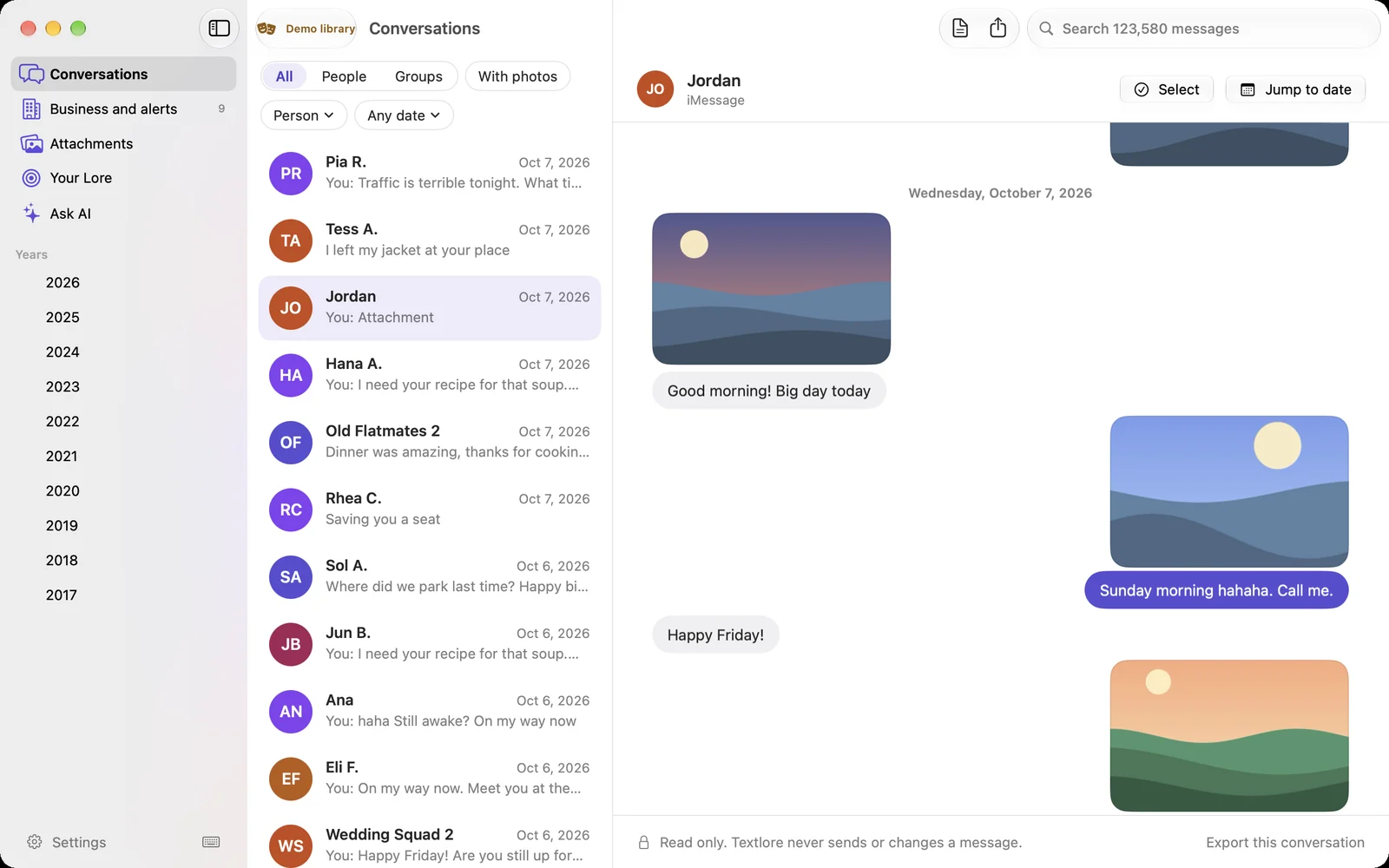This screenshot has height=868, width=1389.
Task: Go to Your Lore section
Action: [123, 178]
